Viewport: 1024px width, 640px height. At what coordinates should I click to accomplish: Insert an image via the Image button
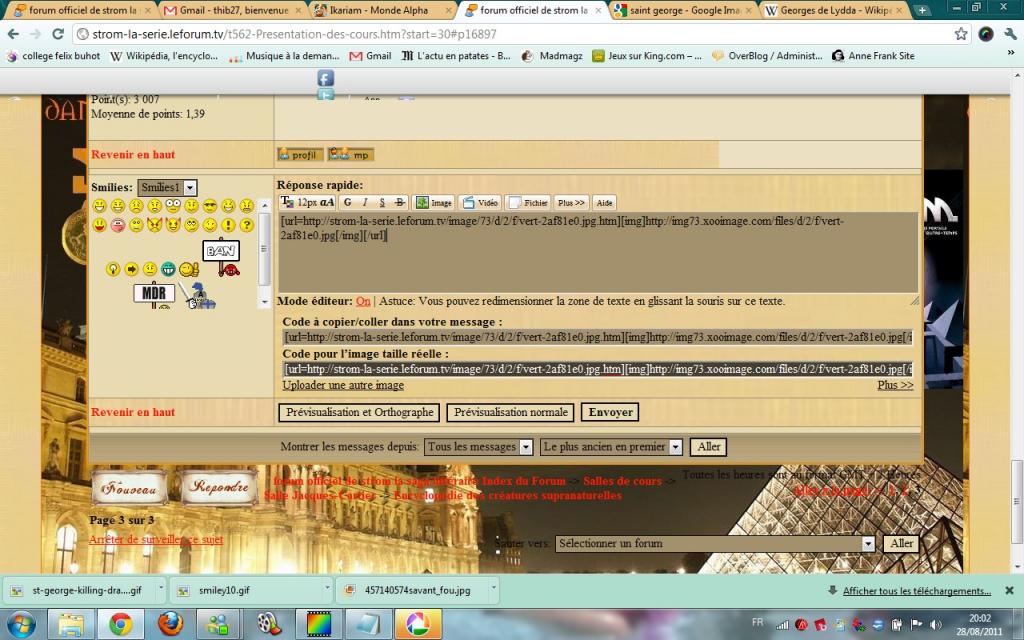[434, 202]
